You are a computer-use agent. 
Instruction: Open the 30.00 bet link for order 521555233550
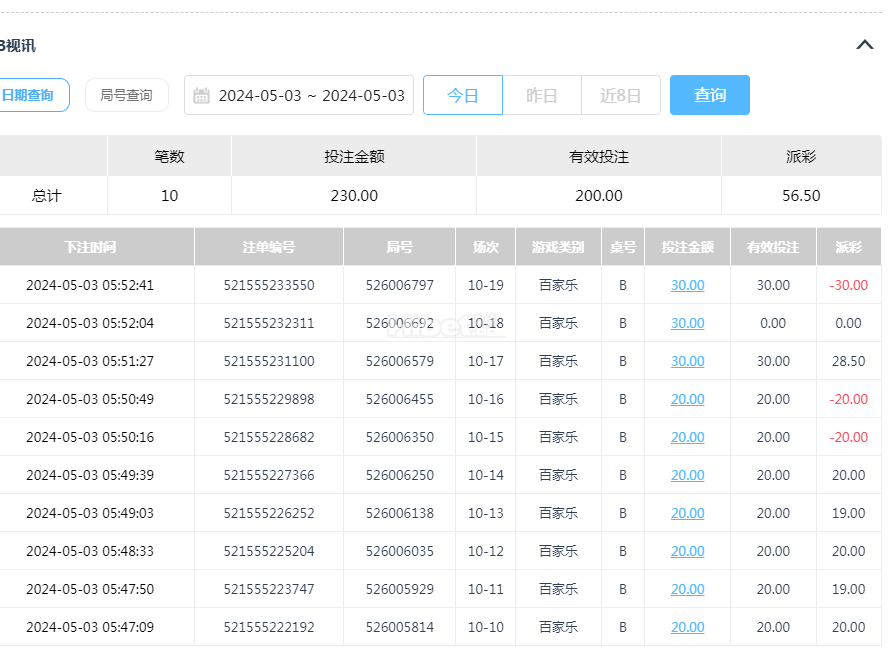pos(687,285)
